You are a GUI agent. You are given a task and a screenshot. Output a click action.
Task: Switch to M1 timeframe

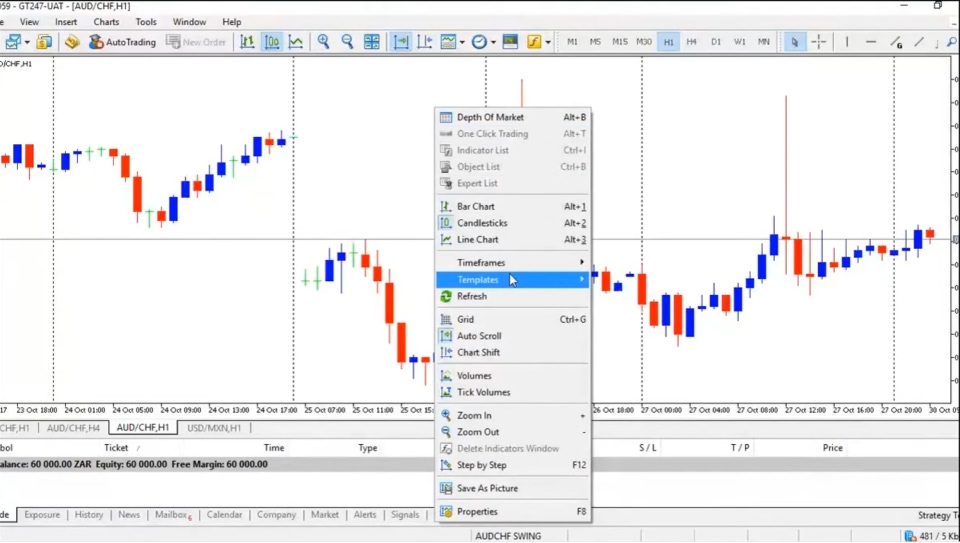(572, 42)
